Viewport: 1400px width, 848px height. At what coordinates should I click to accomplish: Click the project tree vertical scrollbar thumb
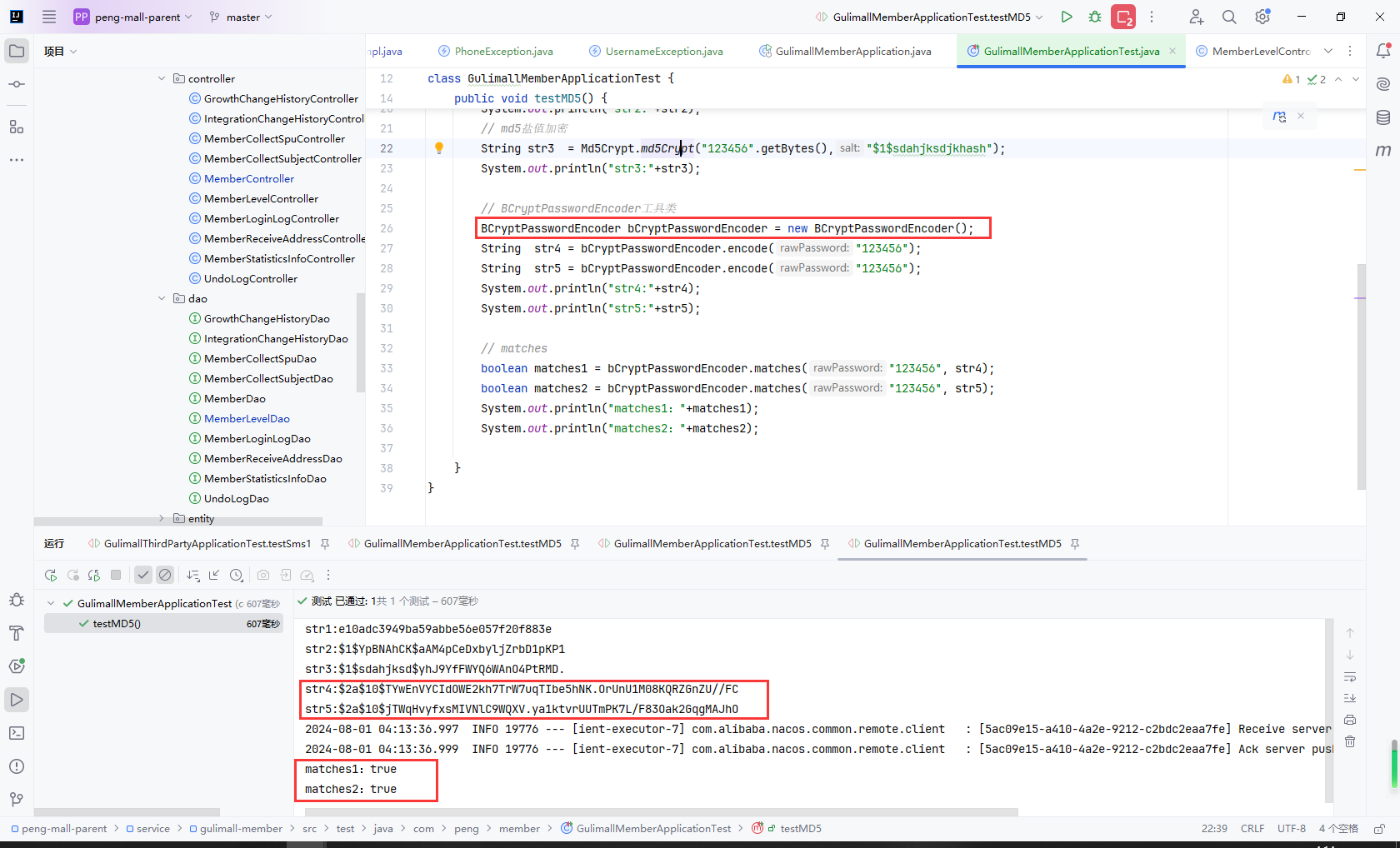click(x=361, y=342)
